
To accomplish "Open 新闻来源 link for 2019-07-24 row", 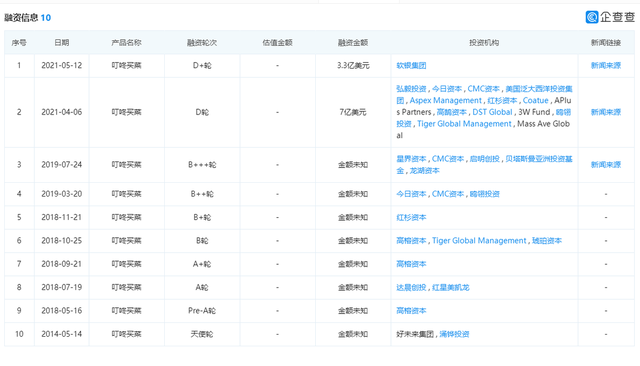I will click(x=606, y=164).
